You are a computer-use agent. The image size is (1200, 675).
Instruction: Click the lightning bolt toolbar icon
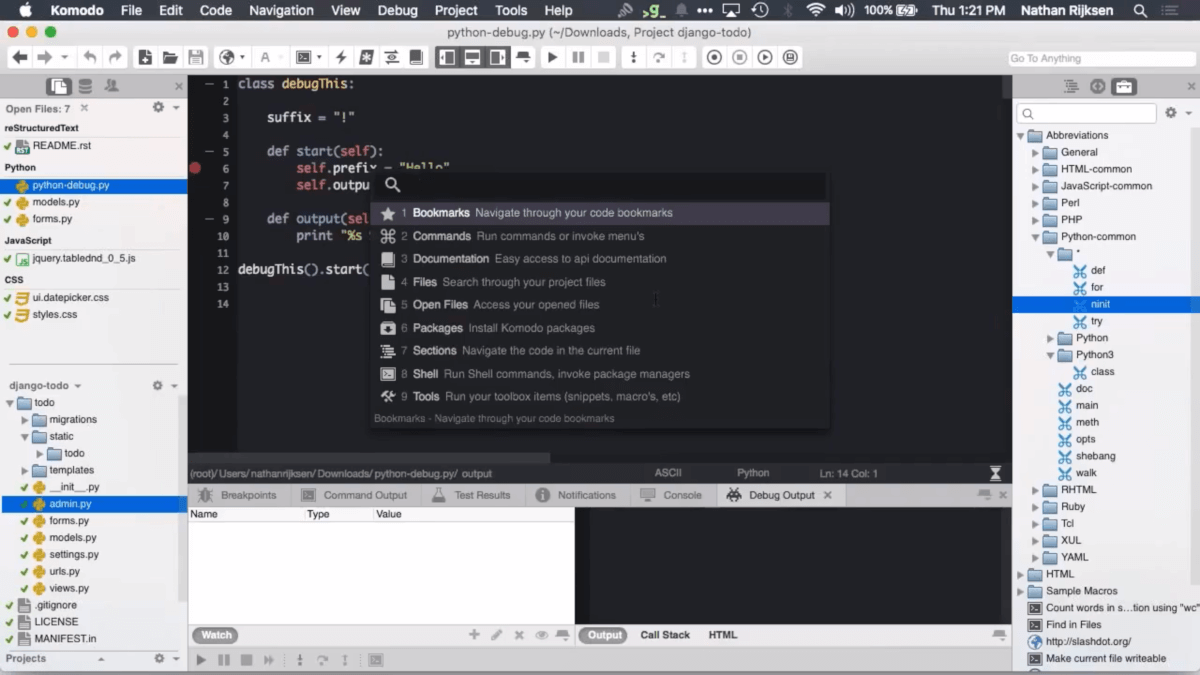pos(342,58)
